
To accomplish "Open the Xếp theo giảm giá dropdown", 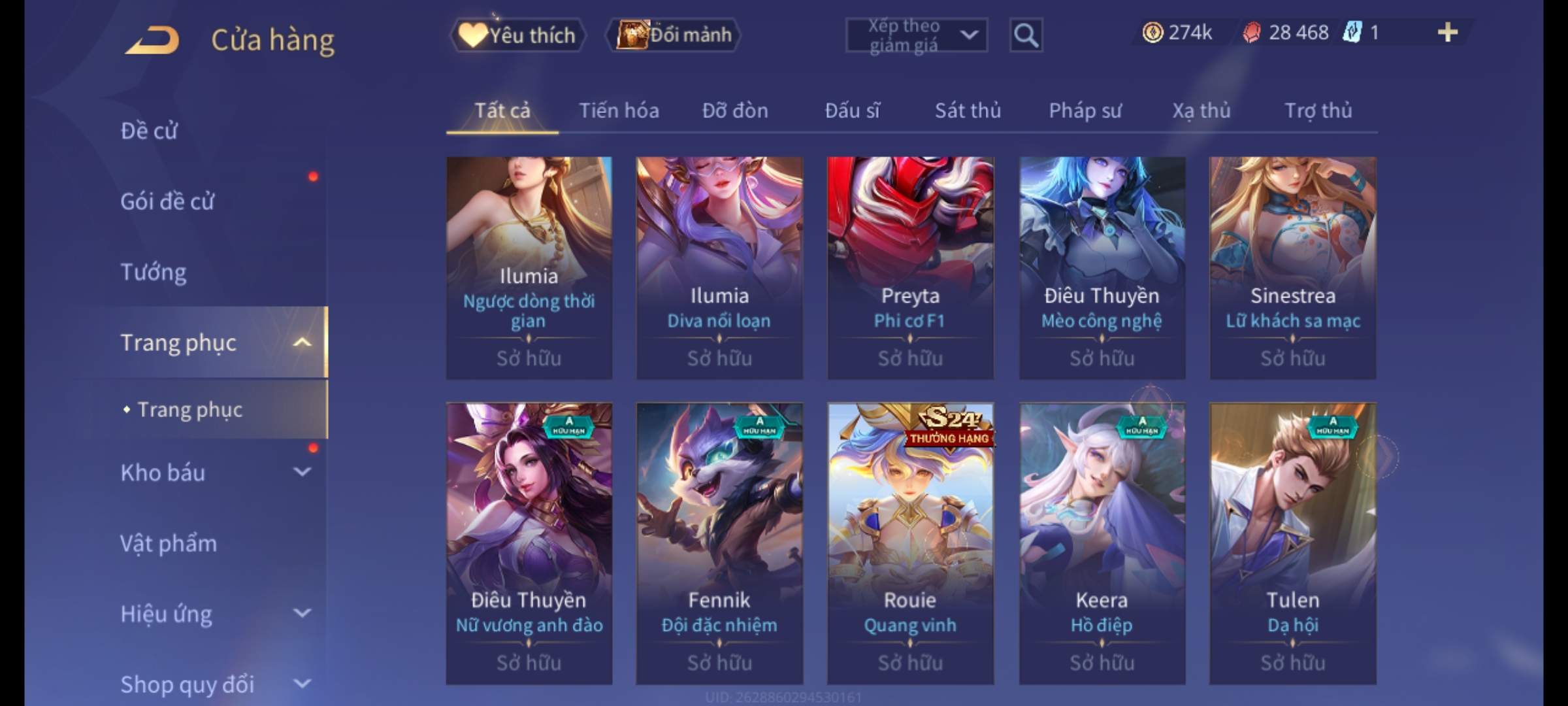I will 916,35.
